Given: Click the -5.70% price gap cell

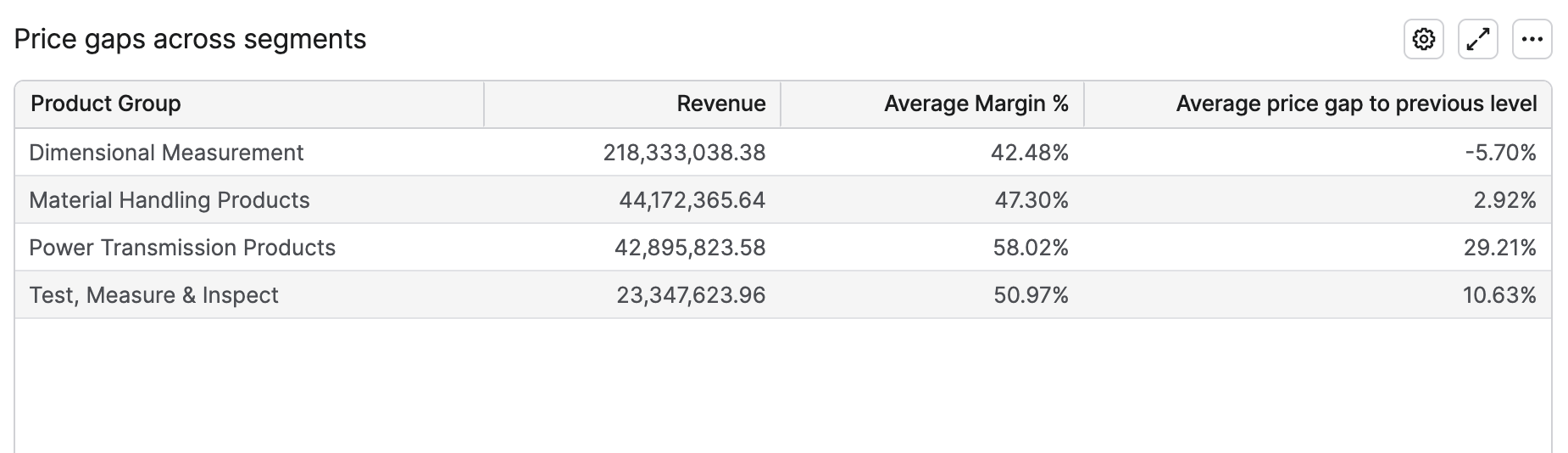Looking at the screenshot, I should (1499, 153).
